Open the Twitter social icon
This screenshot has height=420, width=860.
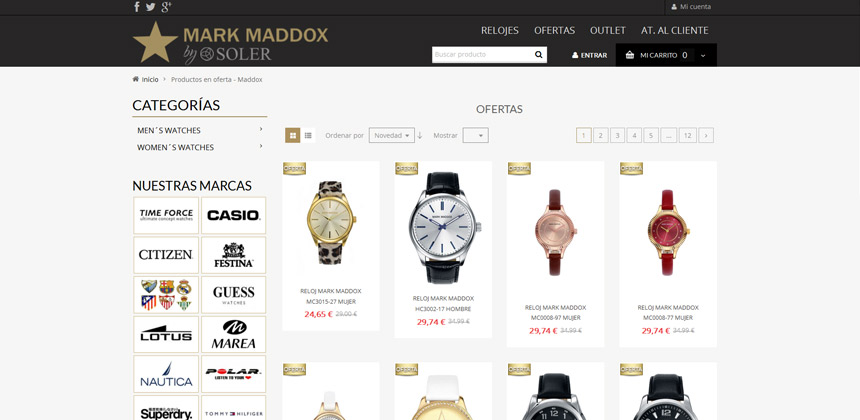150,7
